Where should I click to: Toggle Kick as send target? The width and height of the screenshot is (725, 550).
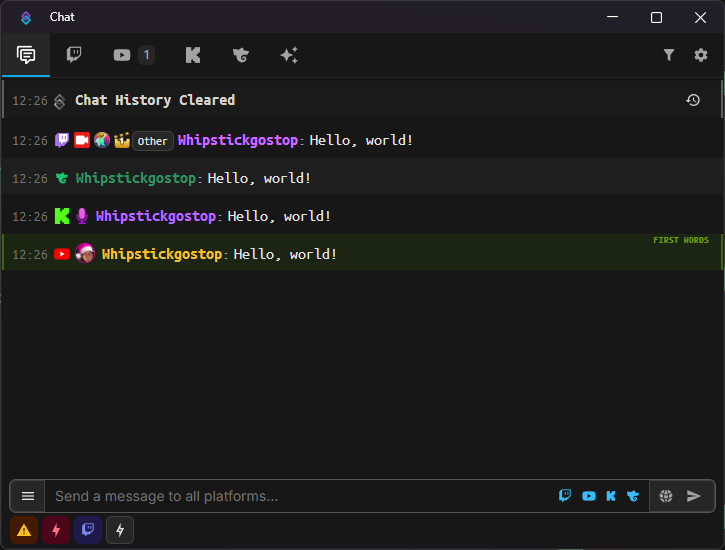tap(611, 496)
